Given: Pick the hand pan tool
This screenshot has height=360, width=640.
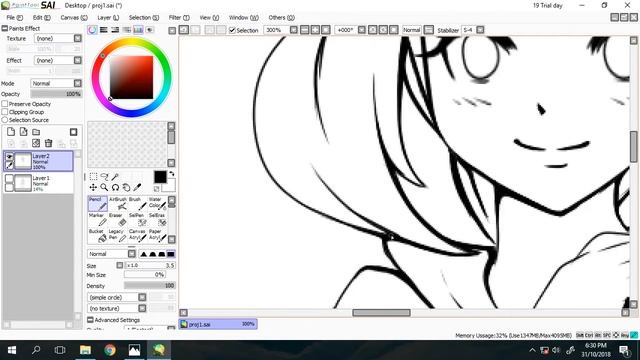Looking at the screenshot, I should (x=127, y=187).
